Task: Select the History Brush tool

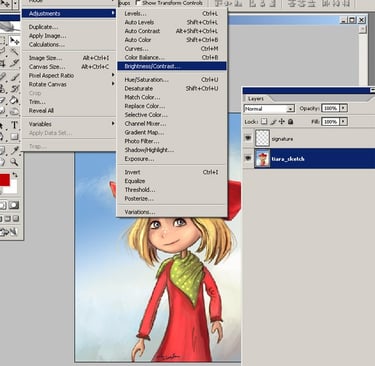Action: pyautogui.click(x=14, y=89)
